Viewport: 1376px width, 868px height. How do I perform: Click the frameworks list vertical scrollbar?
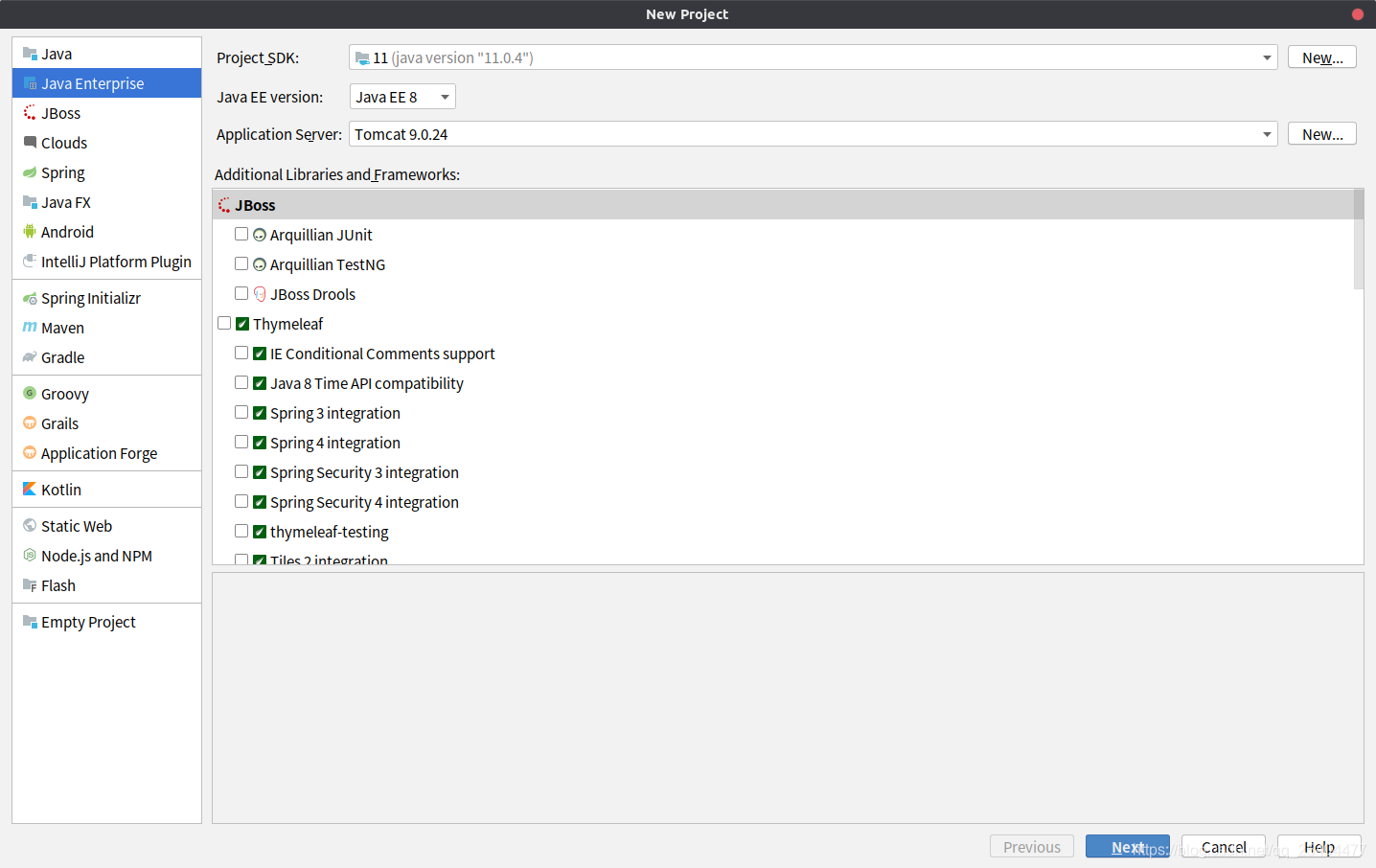1359,240
